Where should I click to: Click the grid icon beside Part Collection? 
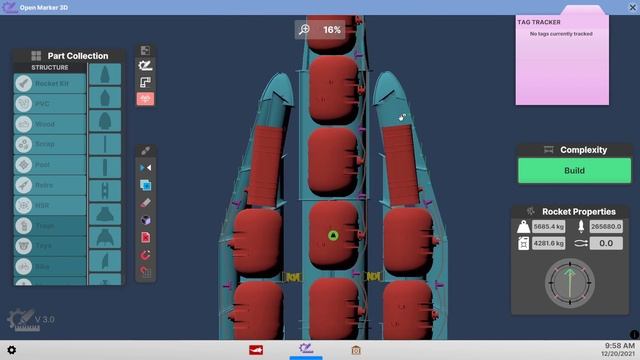pos(36,56)
